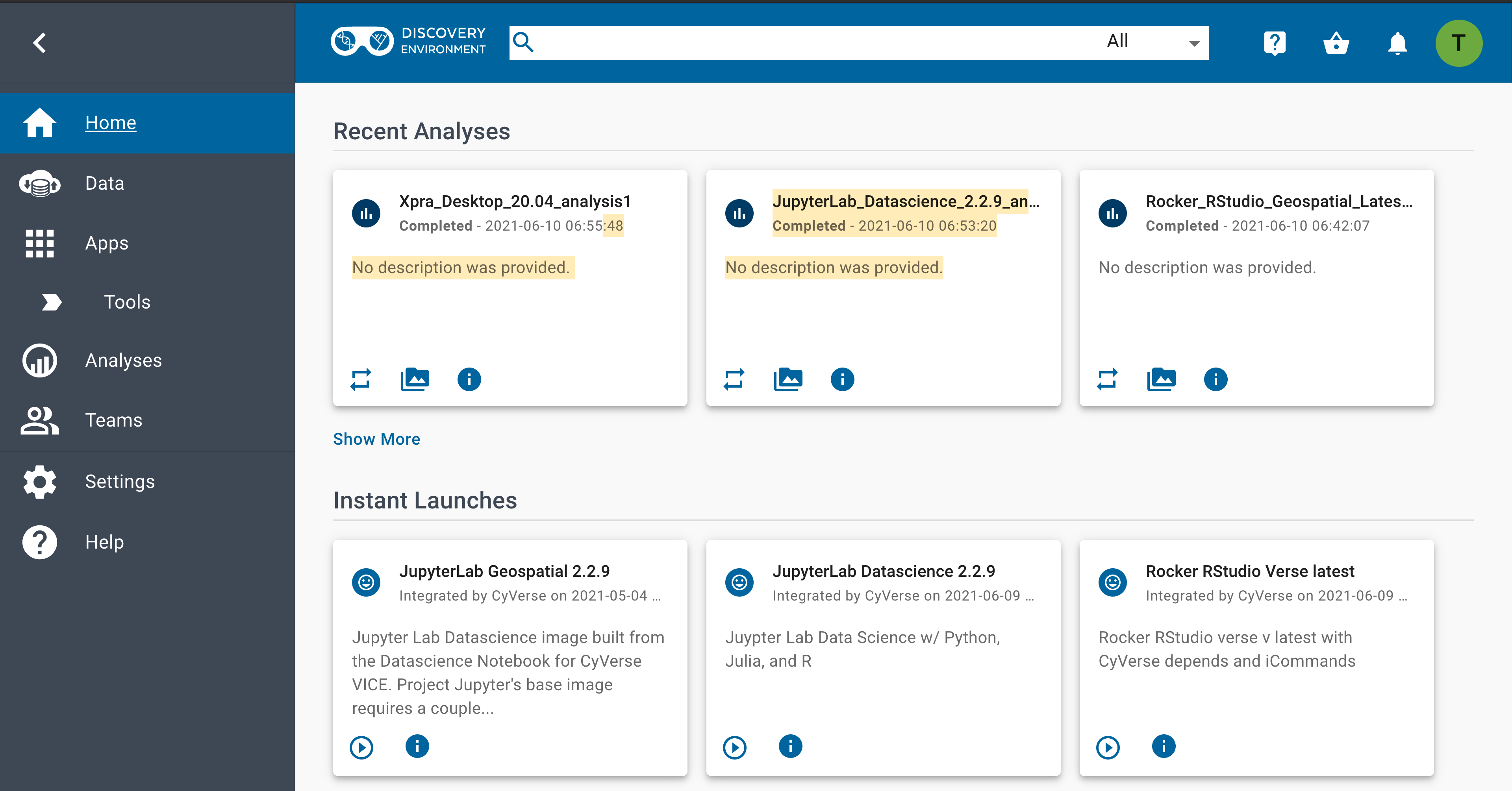This screenshot has width=1512, height=791.
Task: Collapse the sidebar with the back chevron
Action: point(39,42)
